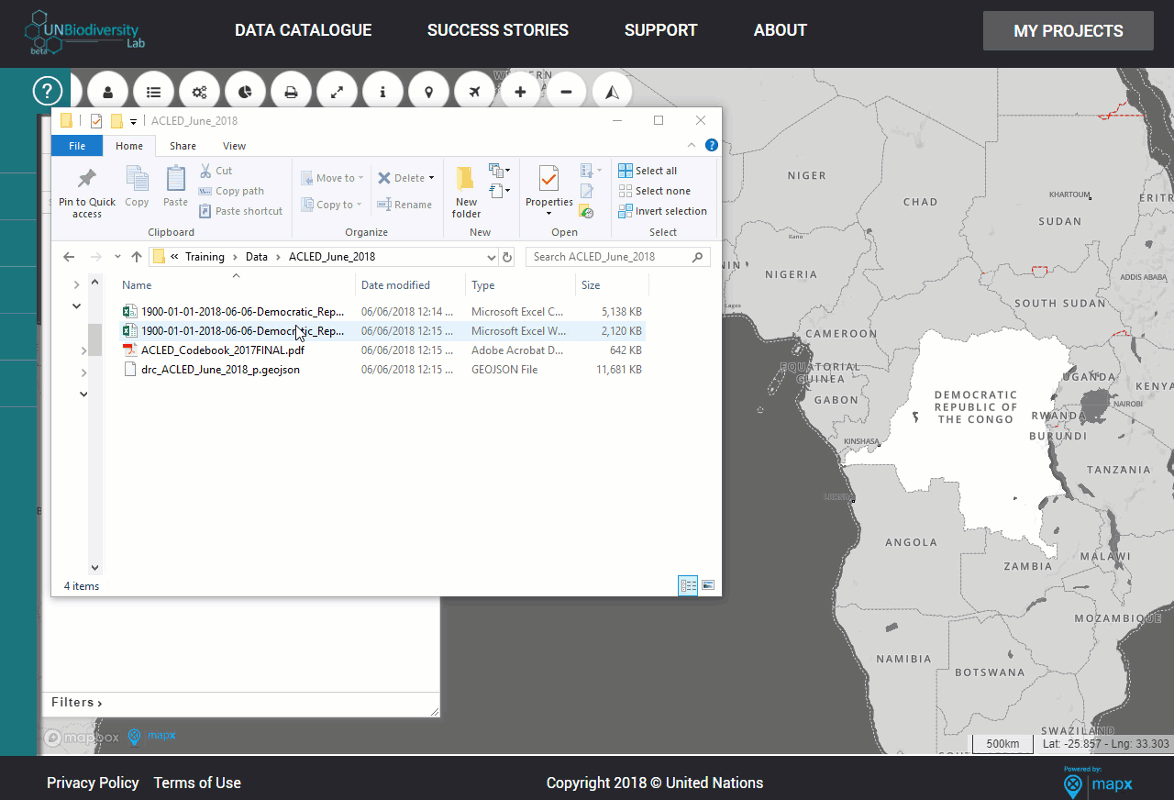Click Select all in the ribbon
This screenshot has height=800, width=1174.
648,171
